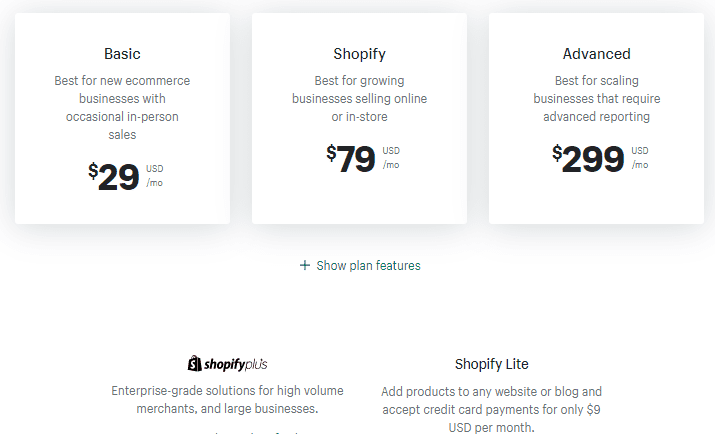
Task: Click the dollar sign in the $299 price
Action: tap(557, 153)
